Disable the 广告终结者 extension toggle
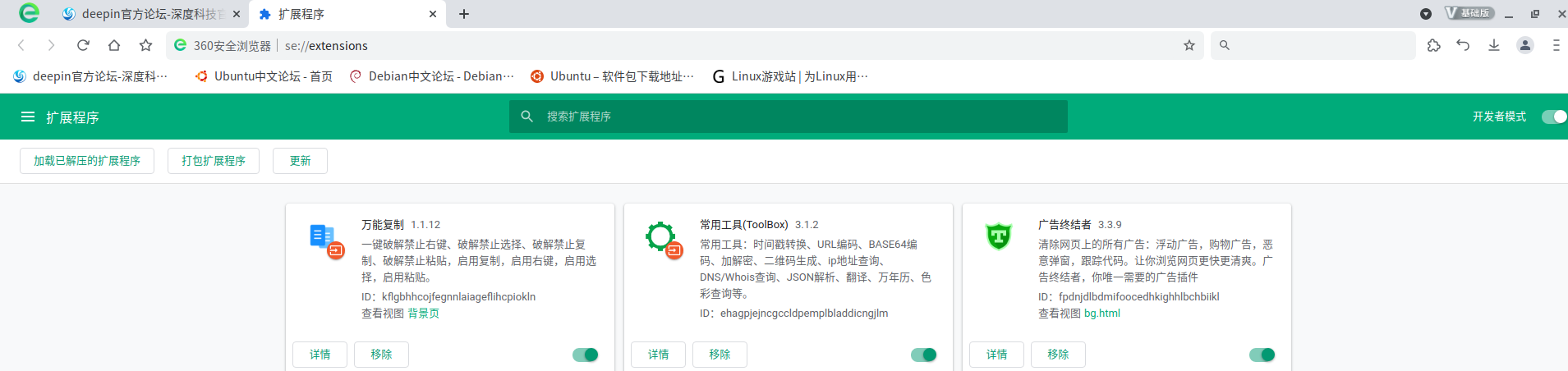 pyautogui.click(x=1262, y=355)
